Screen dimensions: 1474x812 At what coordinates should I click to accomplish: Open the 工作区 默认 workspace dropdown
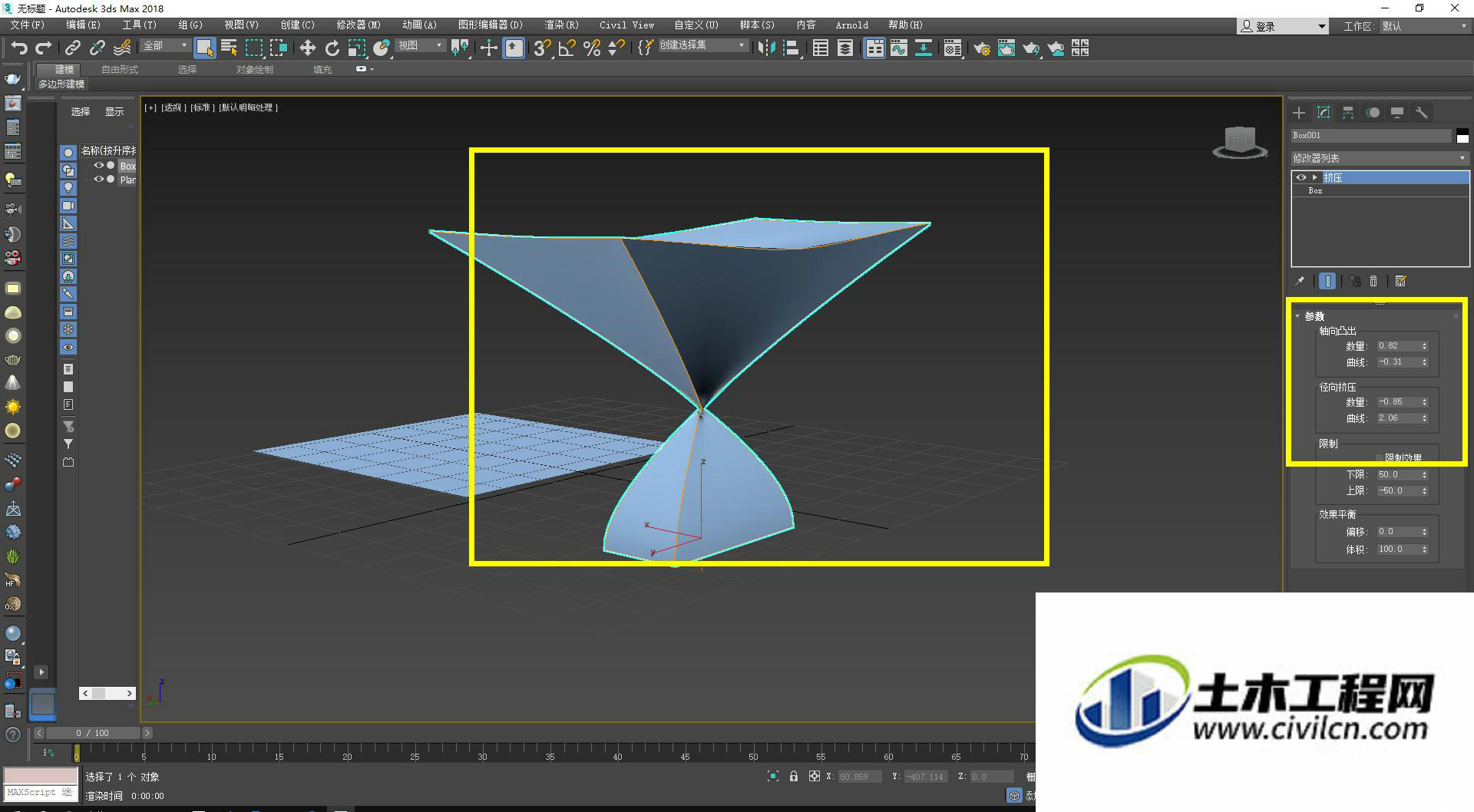click(1424, 26)
